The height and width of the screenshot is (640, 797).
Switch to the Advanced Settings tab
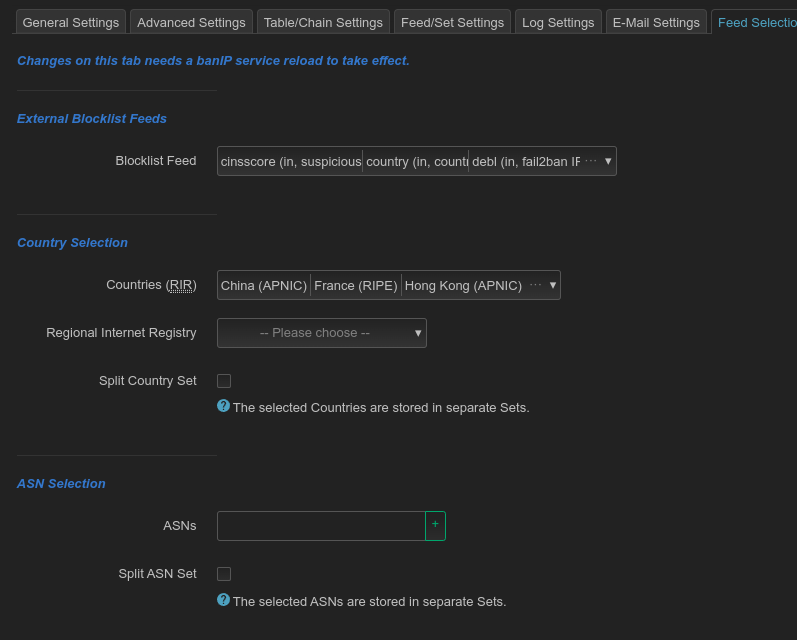tap(191, 22)
